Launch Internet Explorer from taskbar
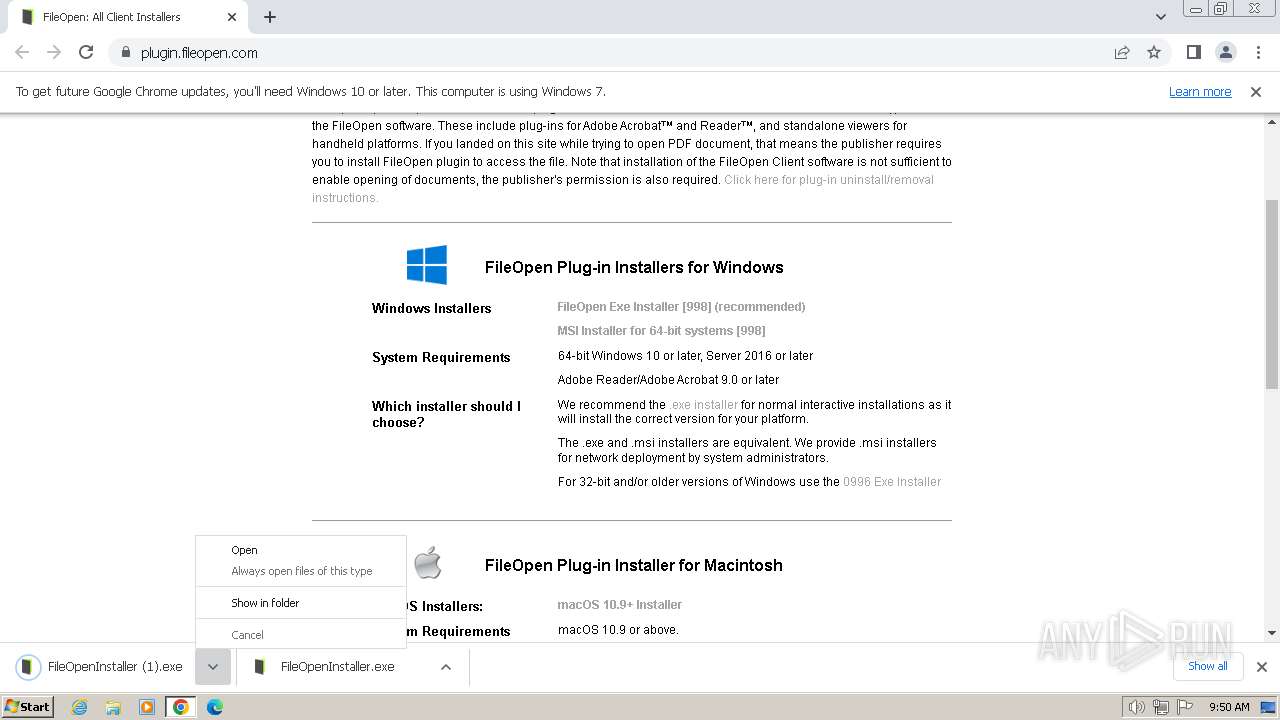Image resolution: width=1280 pixels, height=720 pixels. coord(79,707)
